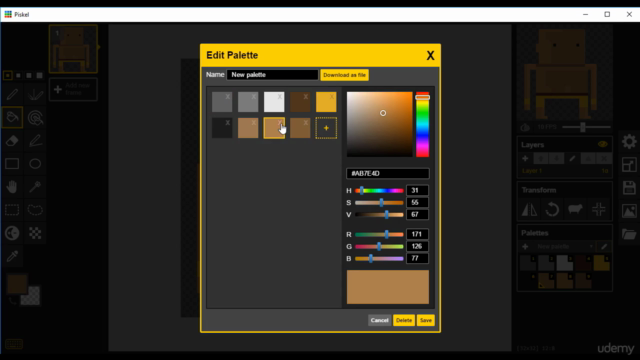Adjust the S saturation slider
The image size is (640, 360).
pos(379,202)
